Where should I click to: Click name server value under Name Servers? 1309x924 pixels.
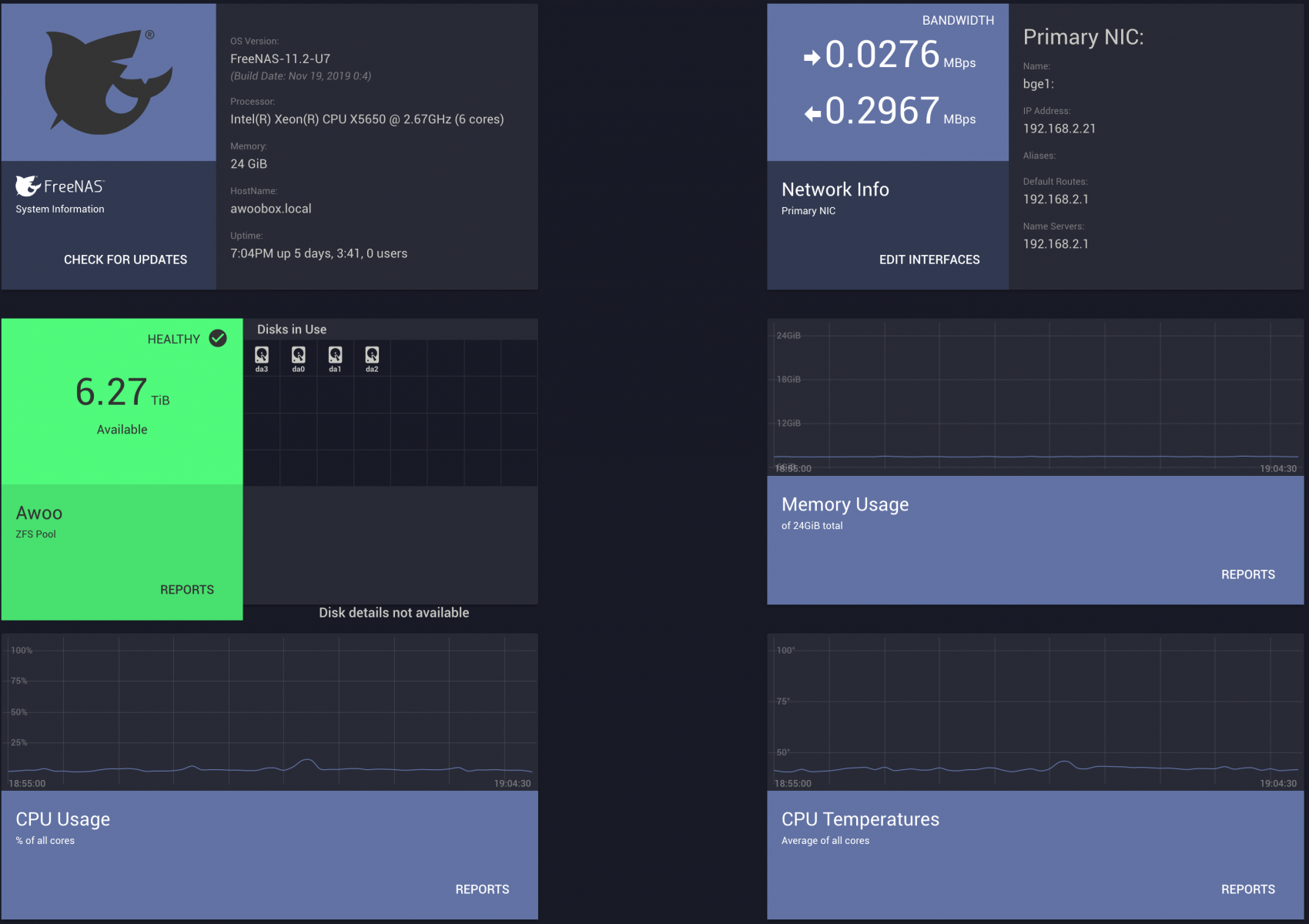tap(1056, 244)
